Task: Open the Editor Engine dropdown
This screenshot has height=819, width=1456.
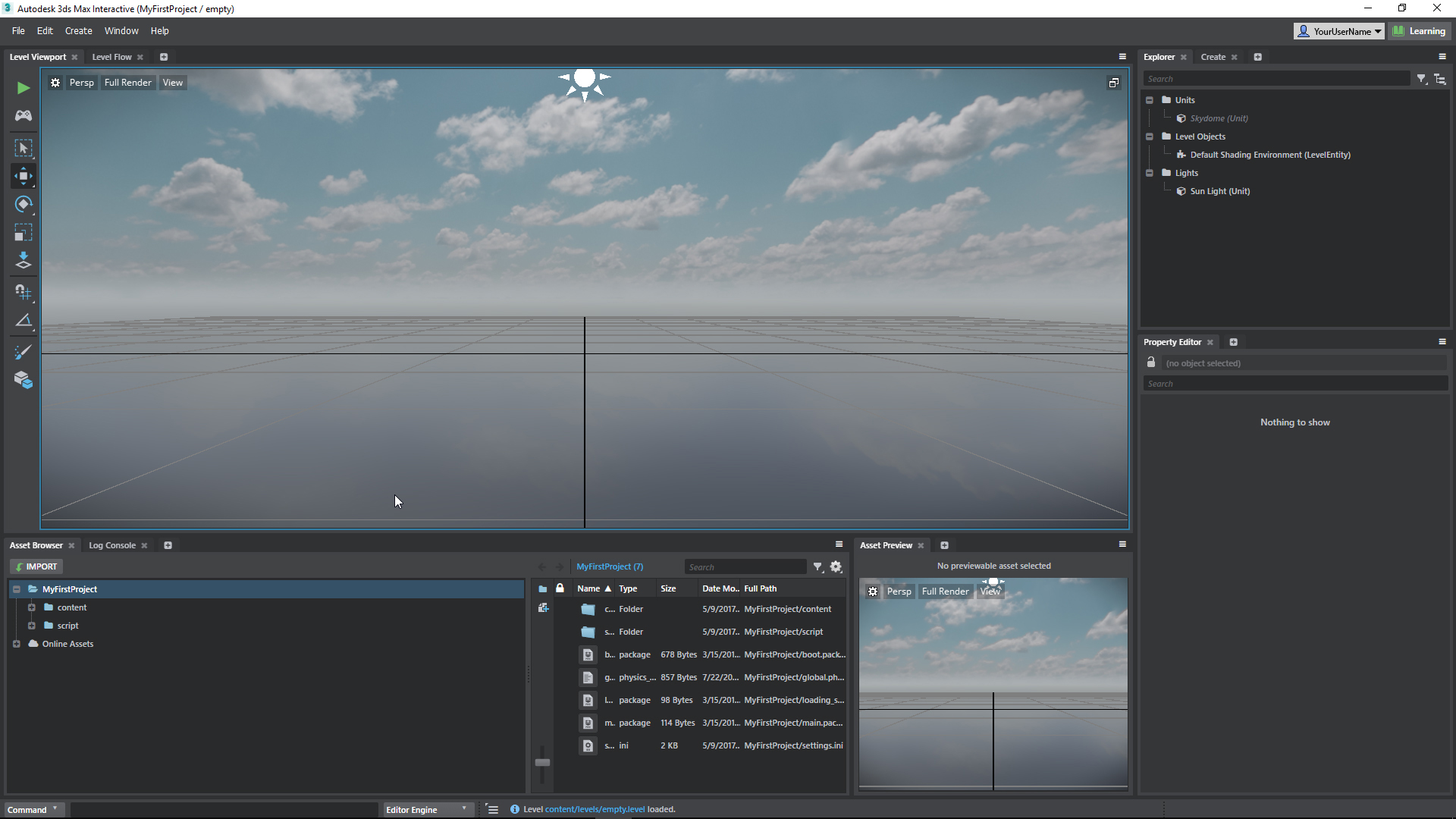Action: point(427,809)
